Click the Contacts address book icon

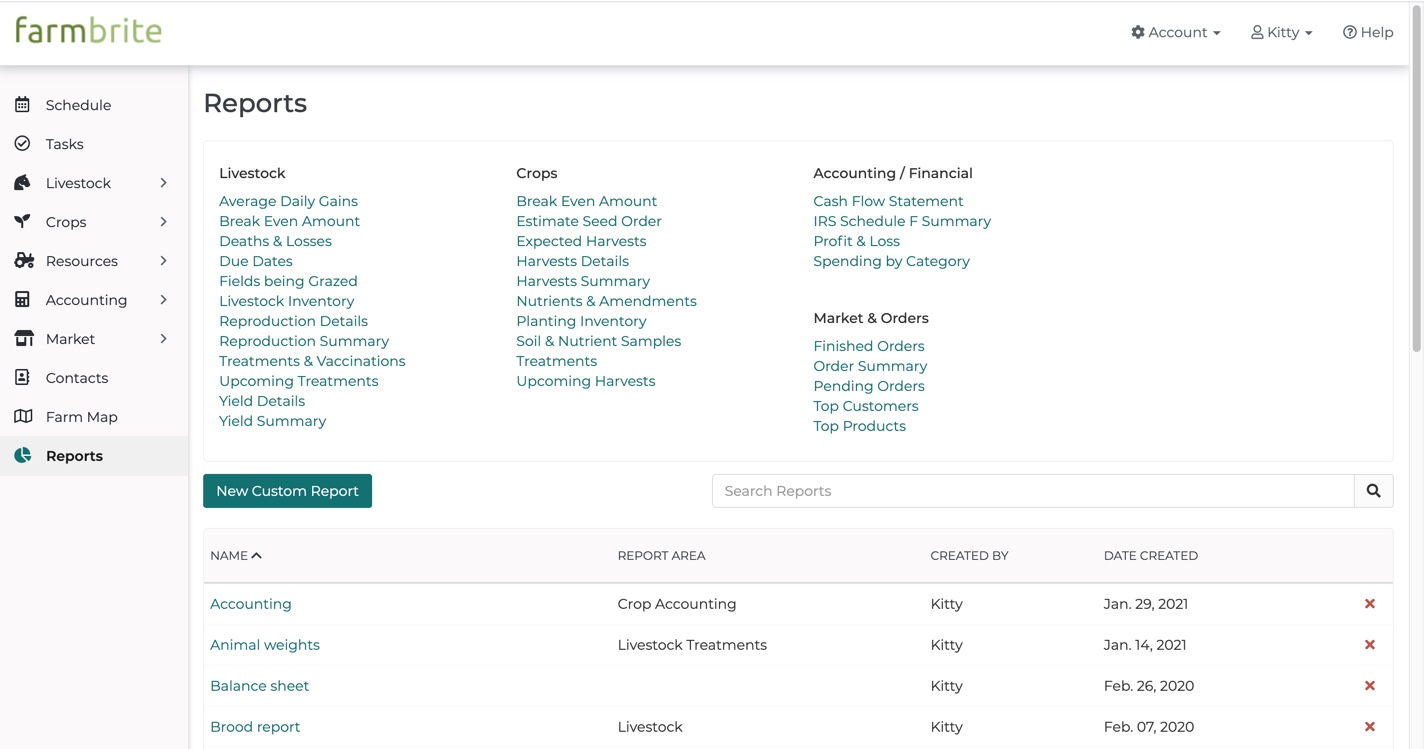point(22,378)
